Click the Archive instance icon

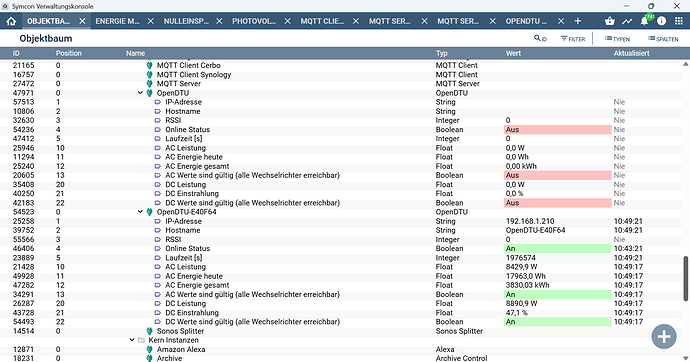(149, 358)
